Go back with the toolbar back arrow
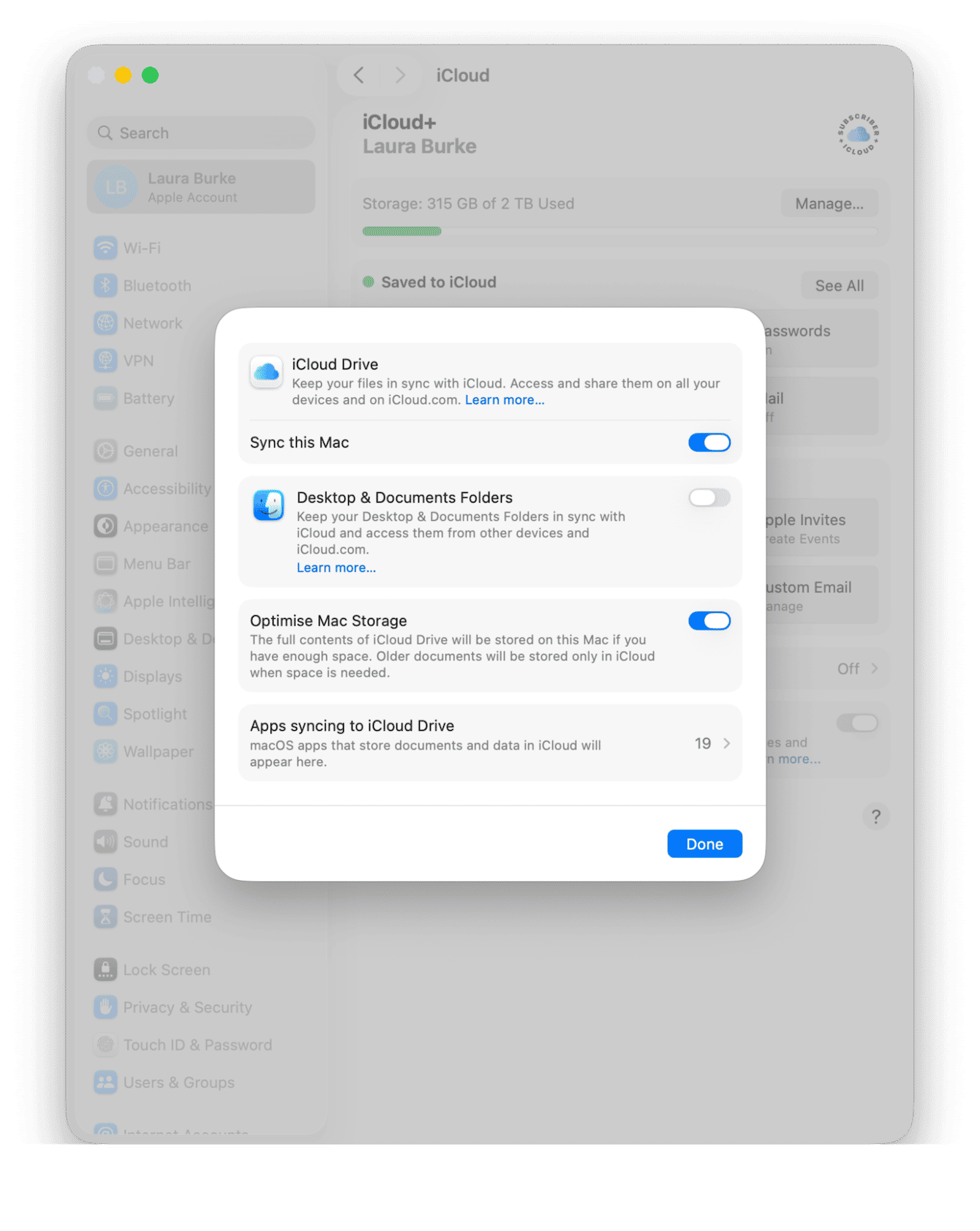The image size is (980, 1231). [x=358, y=75]
